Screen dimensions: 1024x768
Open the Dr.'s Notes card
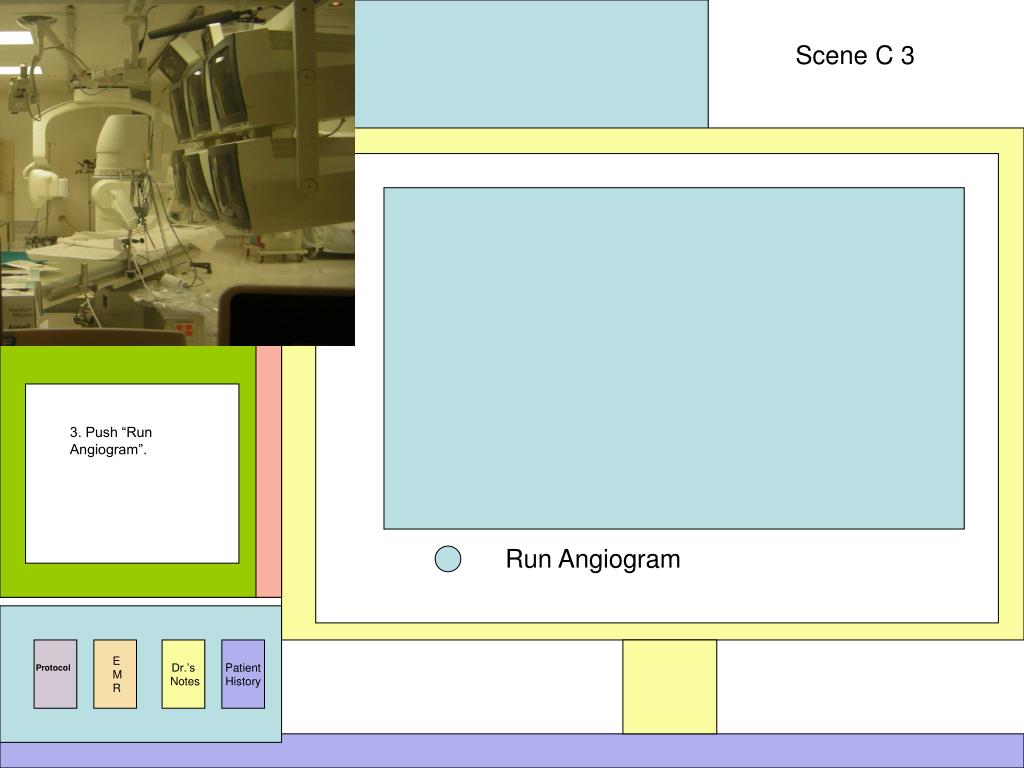click(184, 674)
